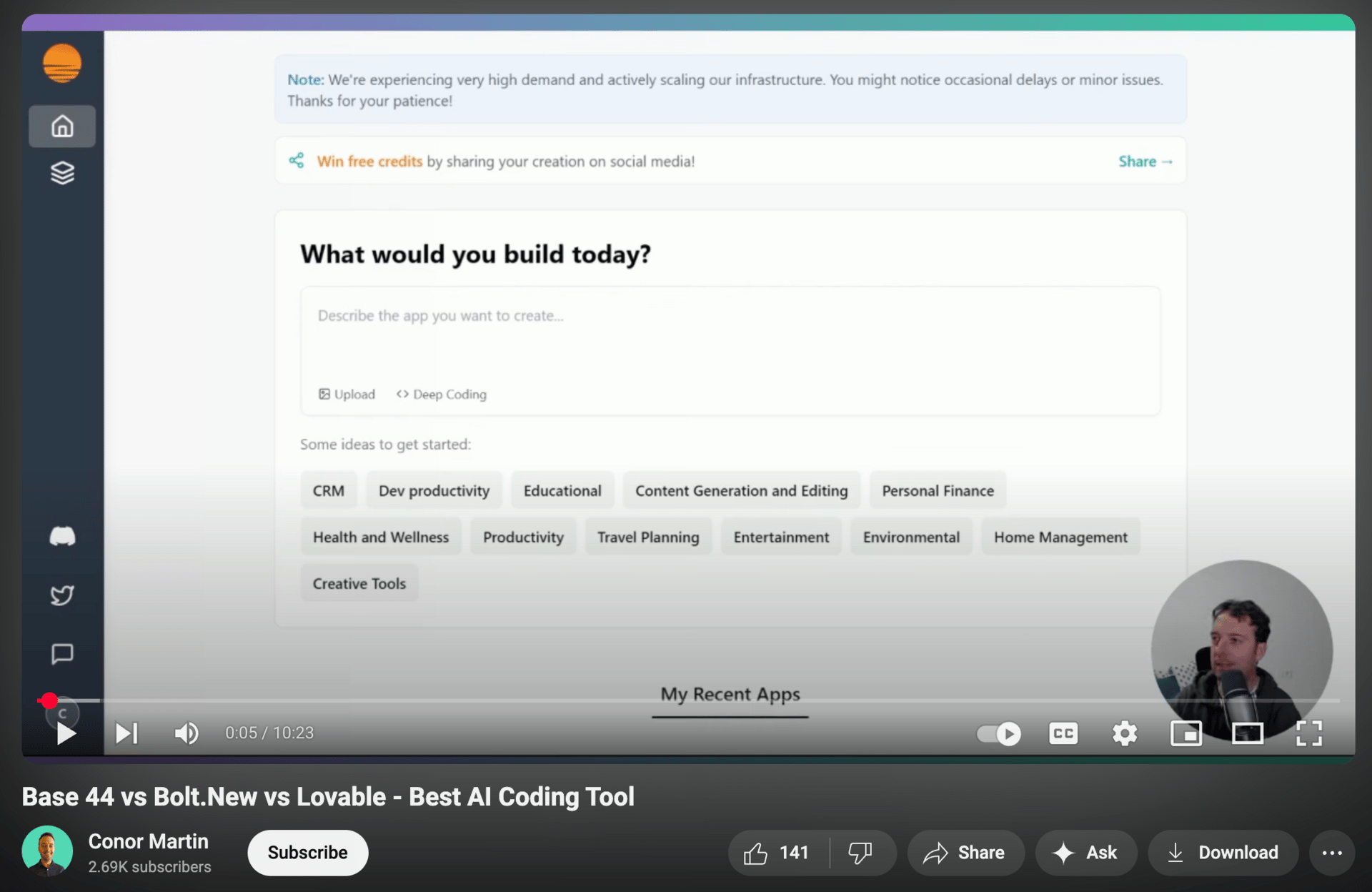Like the video
The height and width of the screenshot is (892, 1372).
(x=777, y=853)
